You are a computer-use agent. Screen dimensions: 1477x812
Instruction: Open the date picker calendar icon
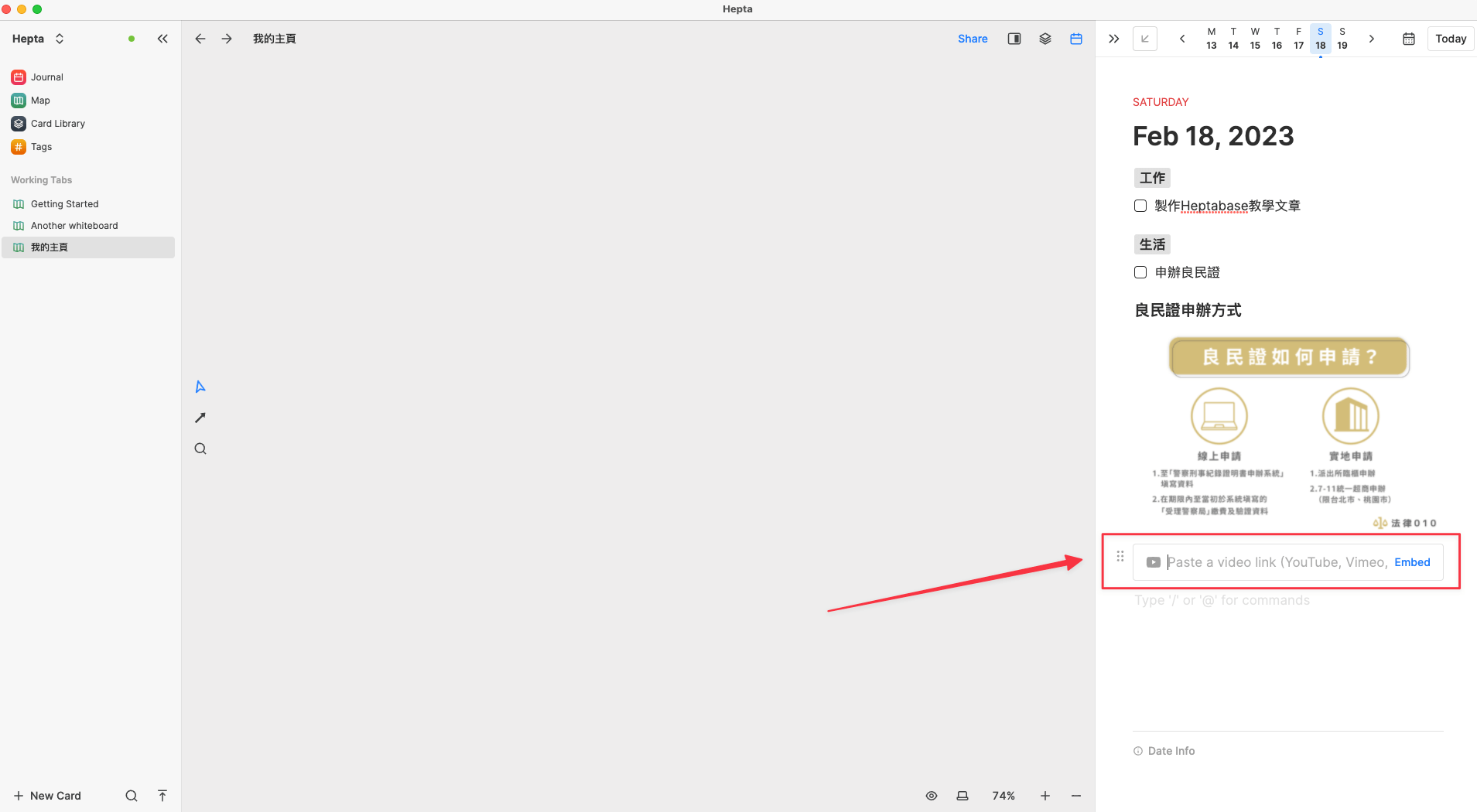pyautogui.click(x=1409, y=39)
